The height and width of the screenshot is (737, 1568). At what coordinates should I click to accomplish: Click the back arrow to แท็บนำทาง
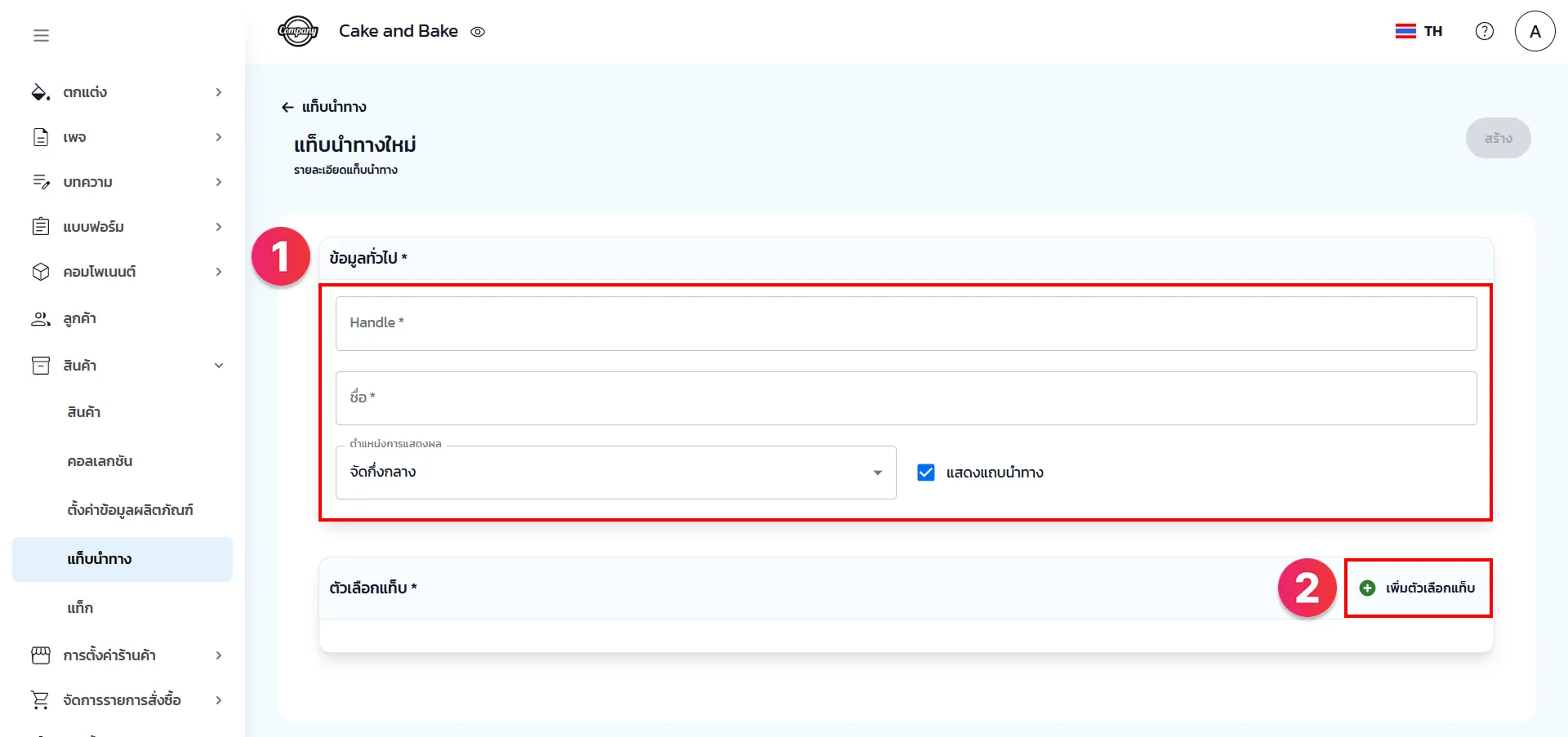pos(287,107)
